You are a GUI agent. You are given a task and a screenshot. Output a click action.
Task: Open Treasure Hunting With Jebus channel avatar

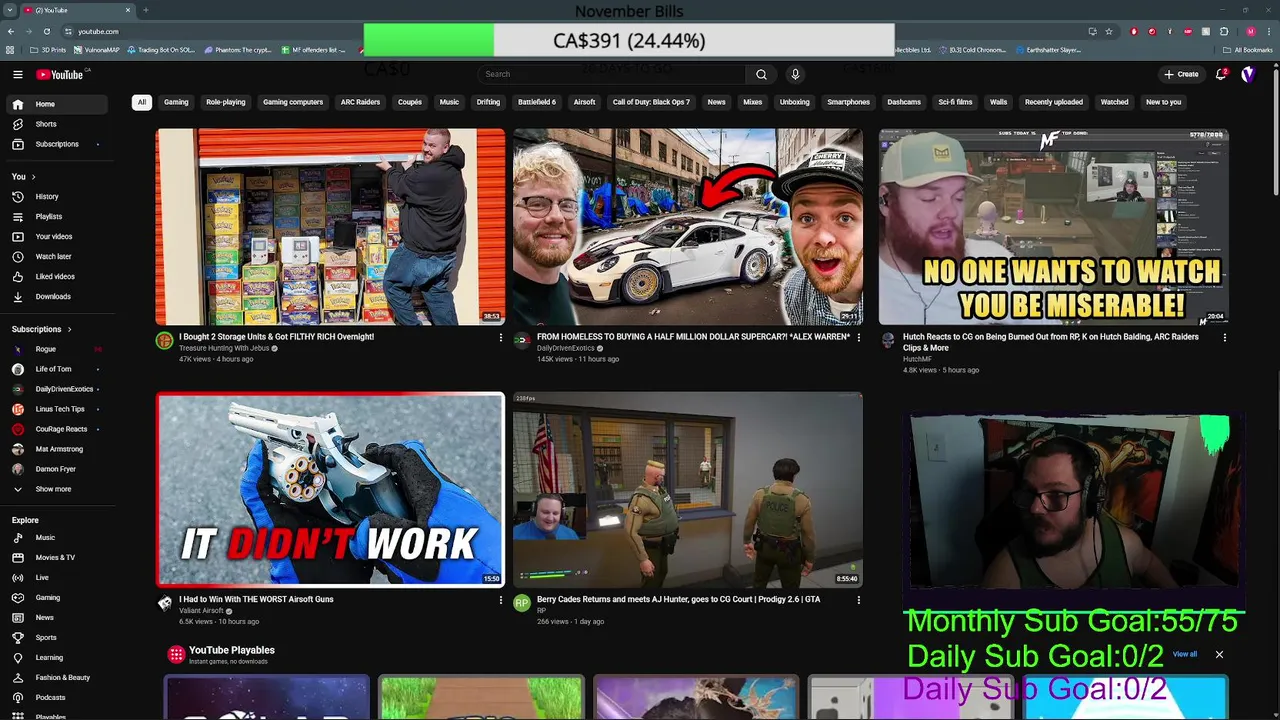(164, 341)
